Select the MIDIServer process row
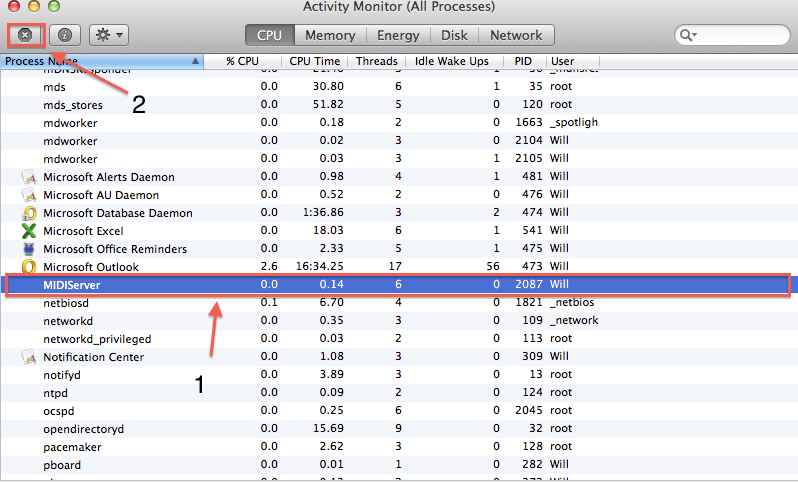798x482 pixels. (x=300, y=285)
